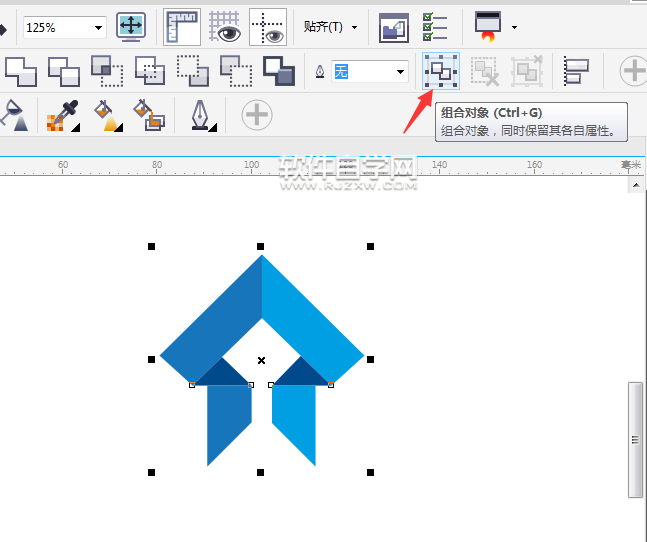Click the bottom-left selection handle
647x542 pixels.
151,472
